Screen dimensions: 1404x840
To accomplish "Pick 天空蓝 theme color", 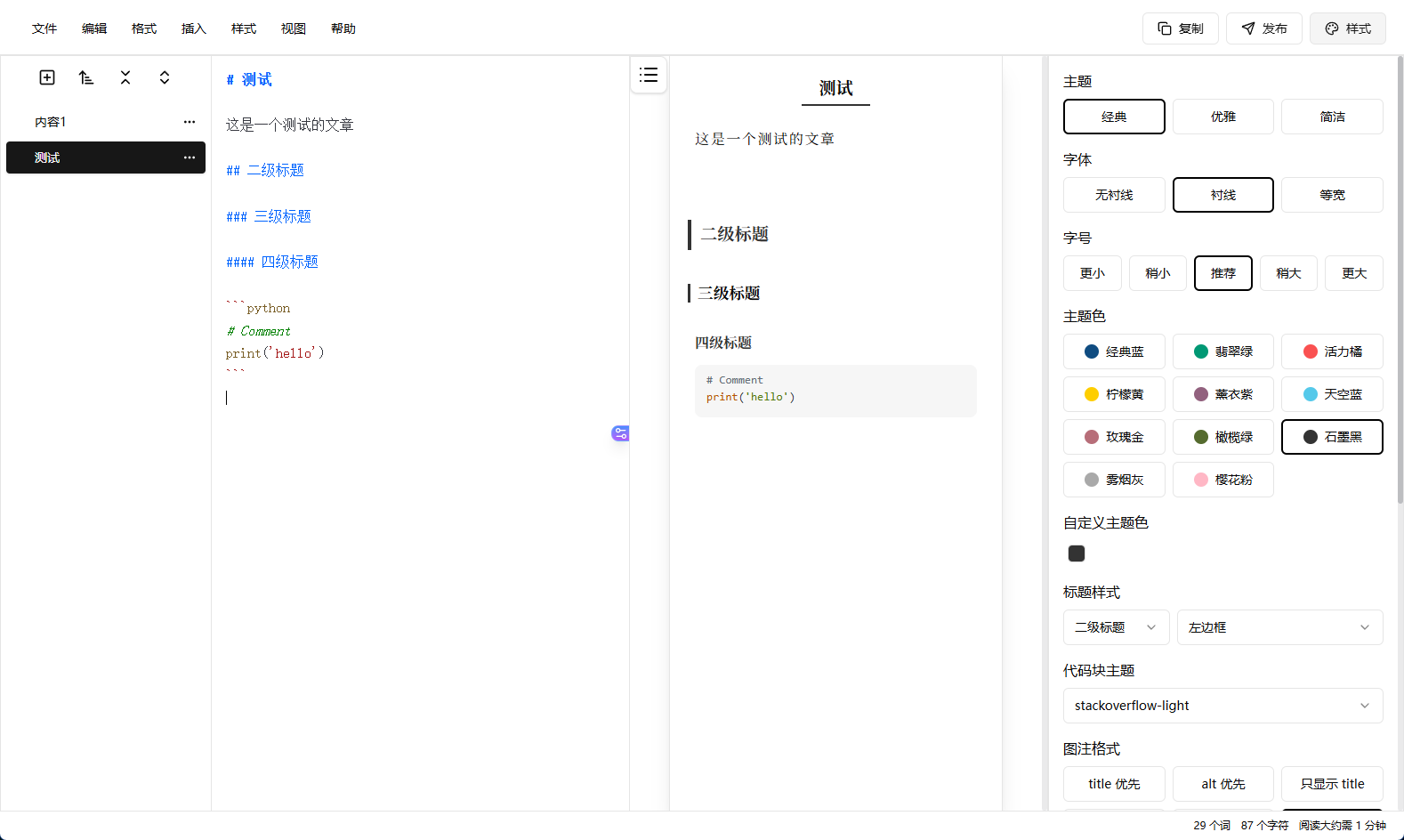I will (x=1332, y=394).
